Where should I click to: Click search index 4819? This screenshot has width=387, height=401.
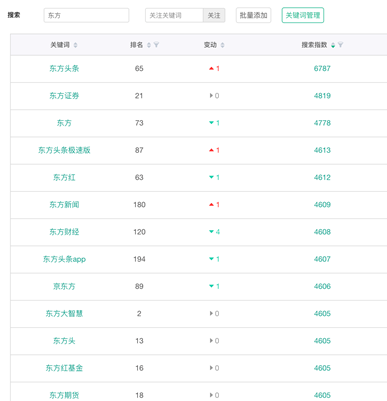tap(322, 96)
